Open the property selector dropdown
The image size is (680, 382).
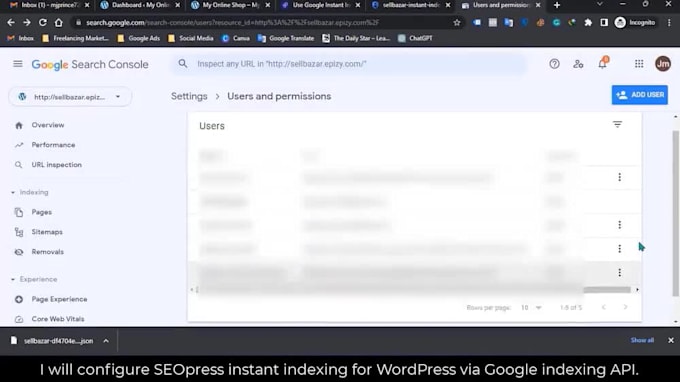tap(70, 97)
